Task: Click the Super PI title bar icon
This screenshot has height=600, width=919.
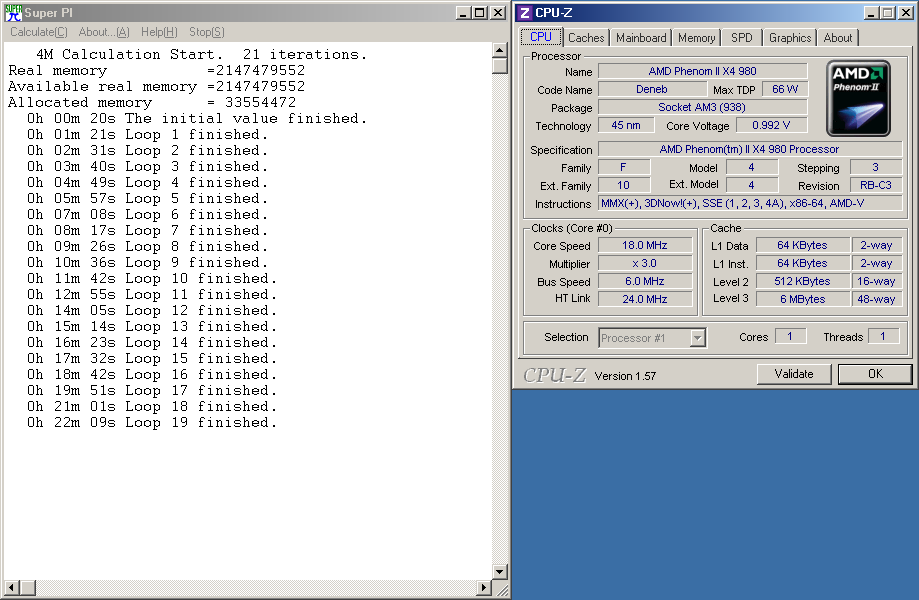Action: [13, 12]
